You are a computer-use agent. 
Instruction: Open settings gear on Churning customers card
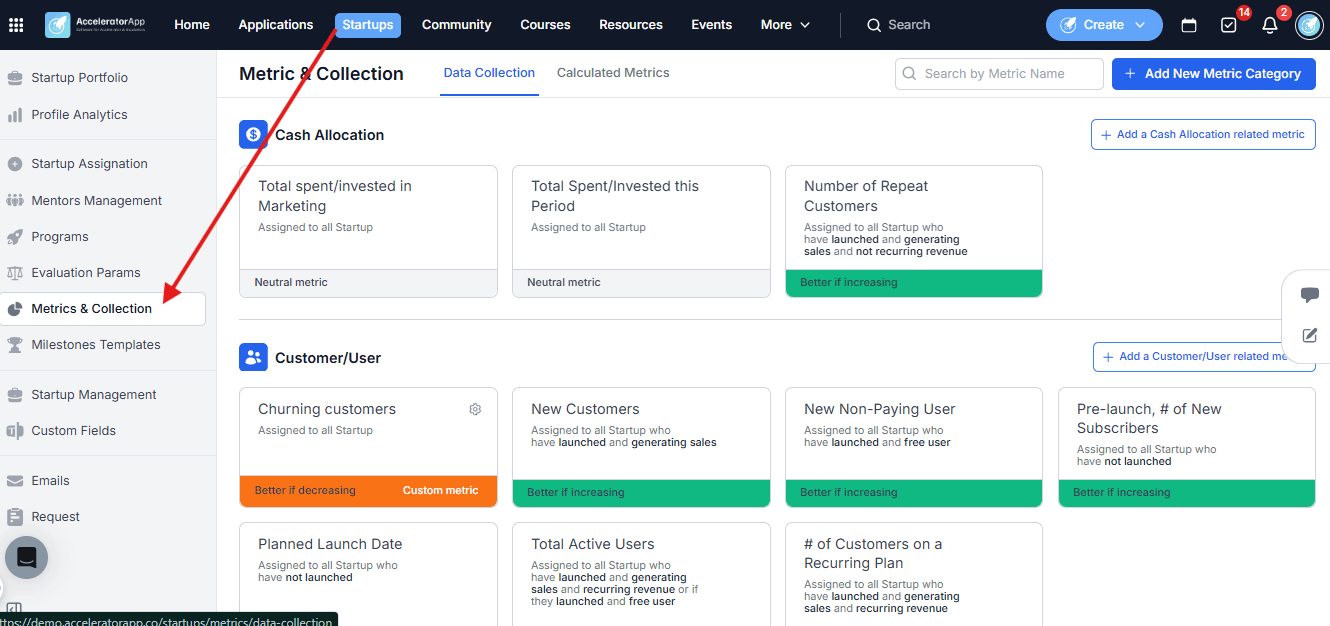pyautogui.click(x=475, y=409)
